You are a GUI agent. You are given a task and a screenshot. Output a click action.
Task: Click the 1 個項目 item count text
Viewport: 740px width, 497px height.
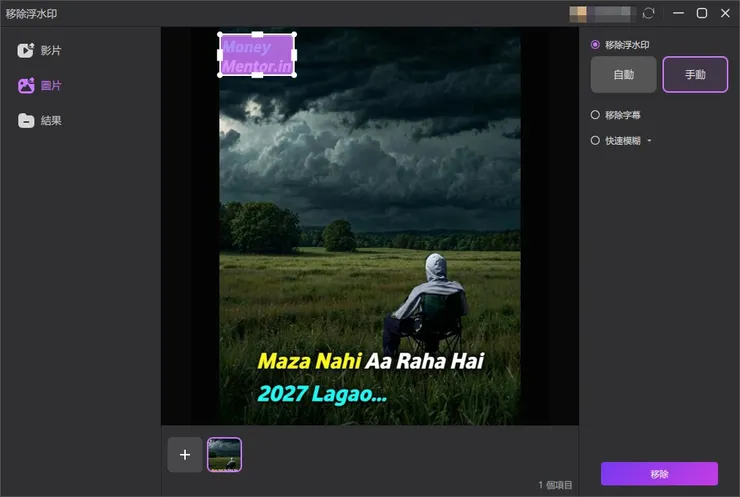pos(555,485)
